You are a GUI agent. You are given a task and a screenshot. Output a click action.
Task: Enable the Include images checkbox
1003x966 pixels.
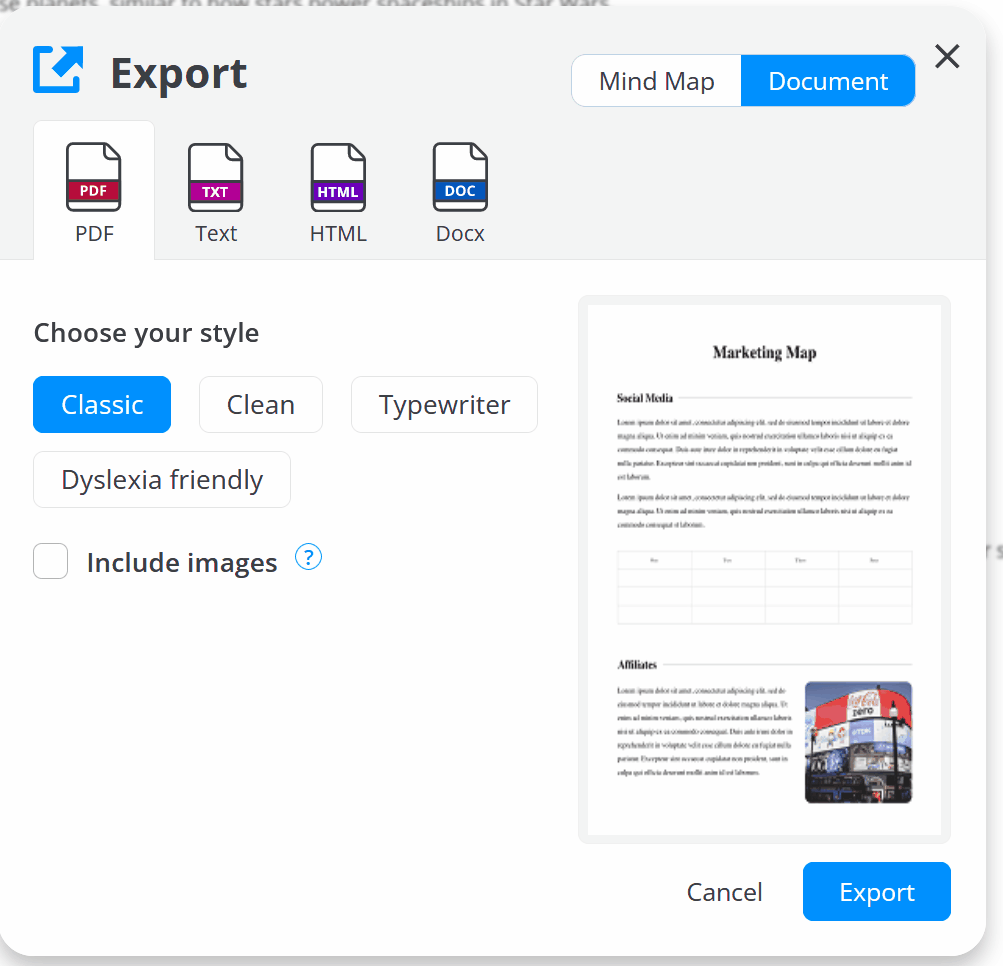click(50, 561)
